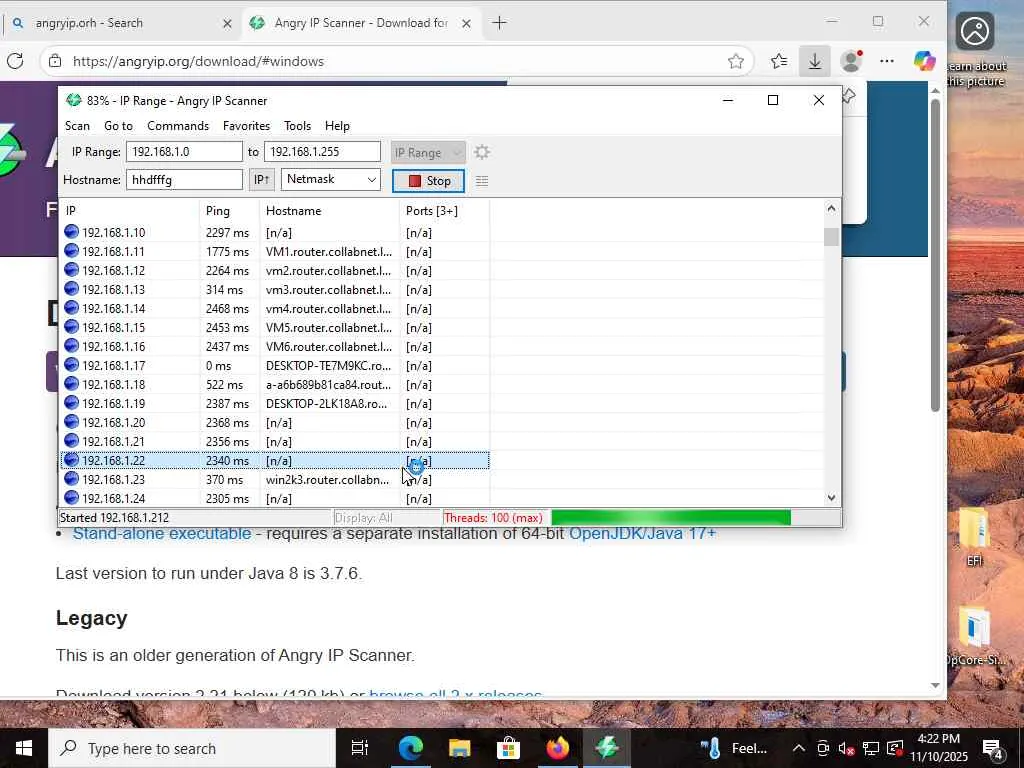Screen dimensions: 1024x768
Task: Open Microsoft Store from the taskbar
Action: pos(508,748)
